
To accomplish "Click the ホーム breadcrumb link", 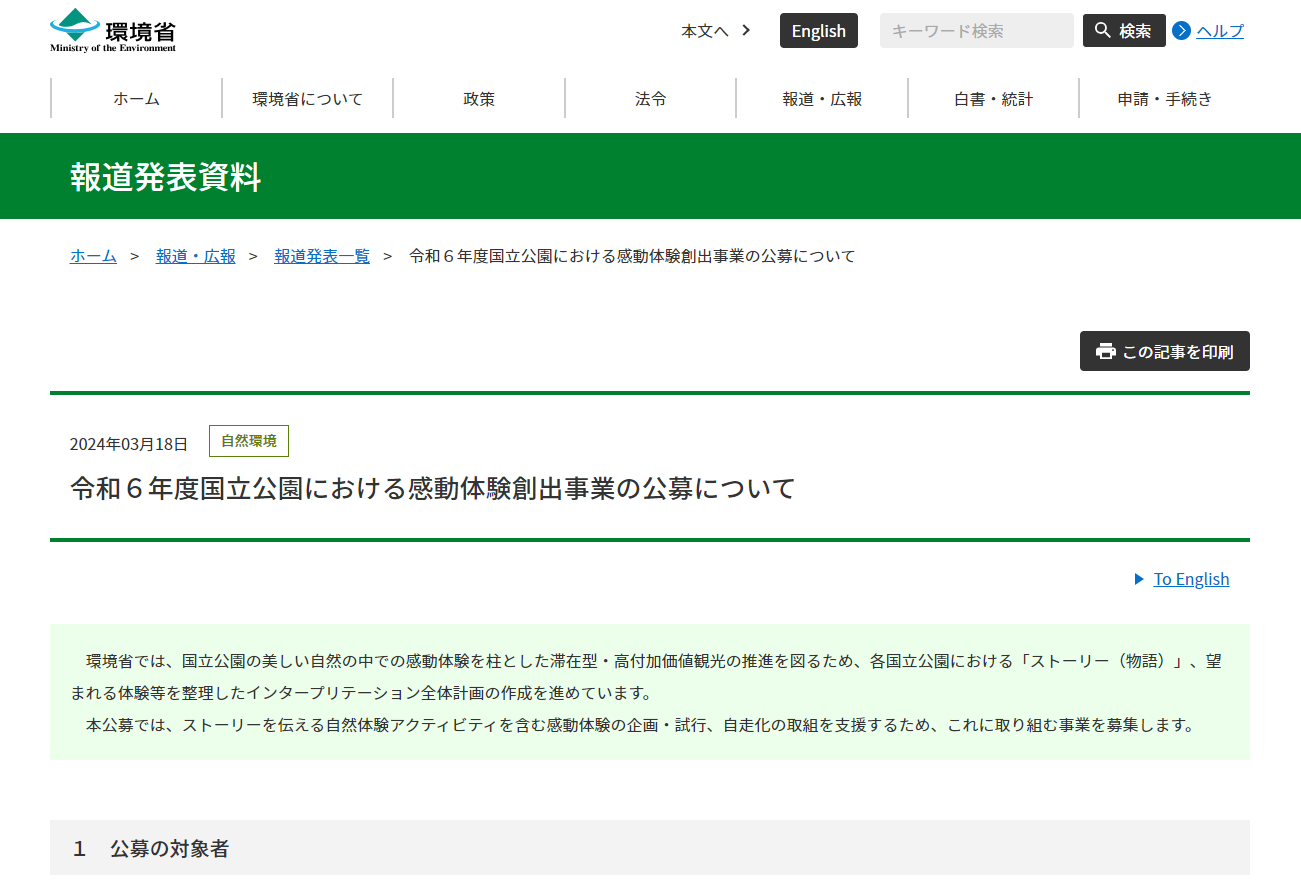I will (x=93, y=256).
